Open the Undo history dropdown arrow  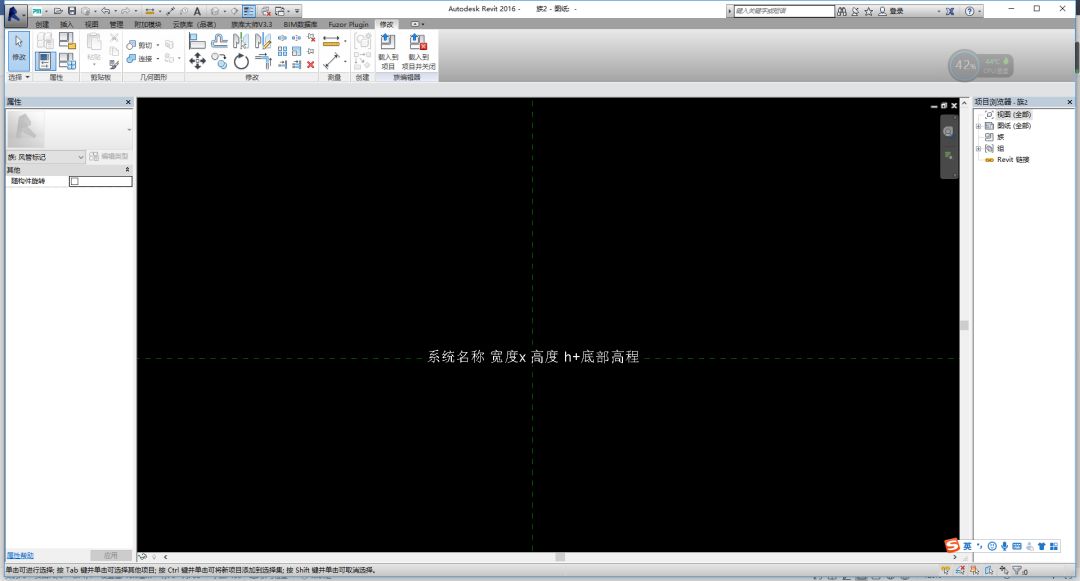coord(114,11)
